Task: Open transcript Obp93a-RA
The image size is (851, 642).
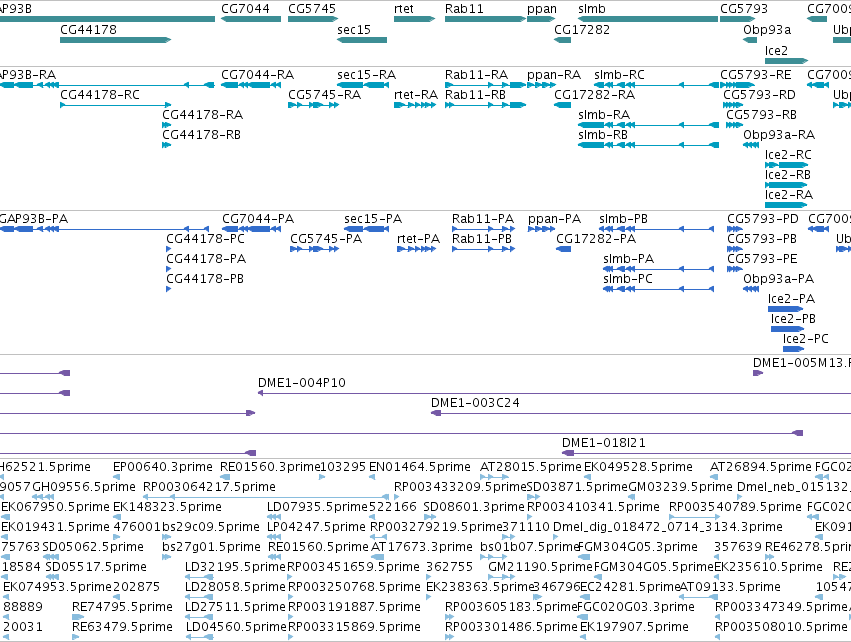Action: click(779, 135)
